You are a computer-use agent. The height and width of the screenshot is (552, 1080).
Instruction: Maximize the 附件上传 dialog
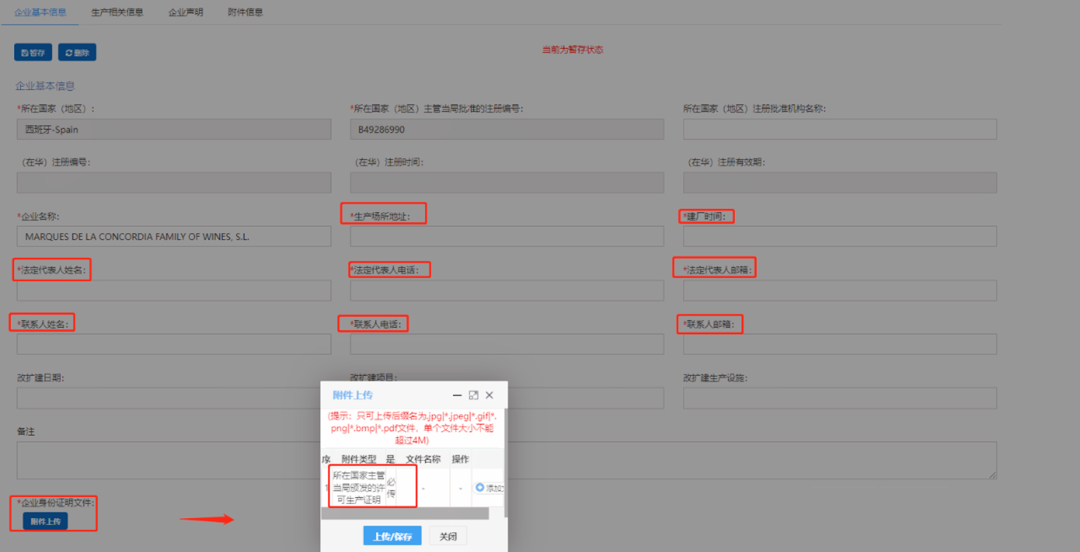point(473,395)
